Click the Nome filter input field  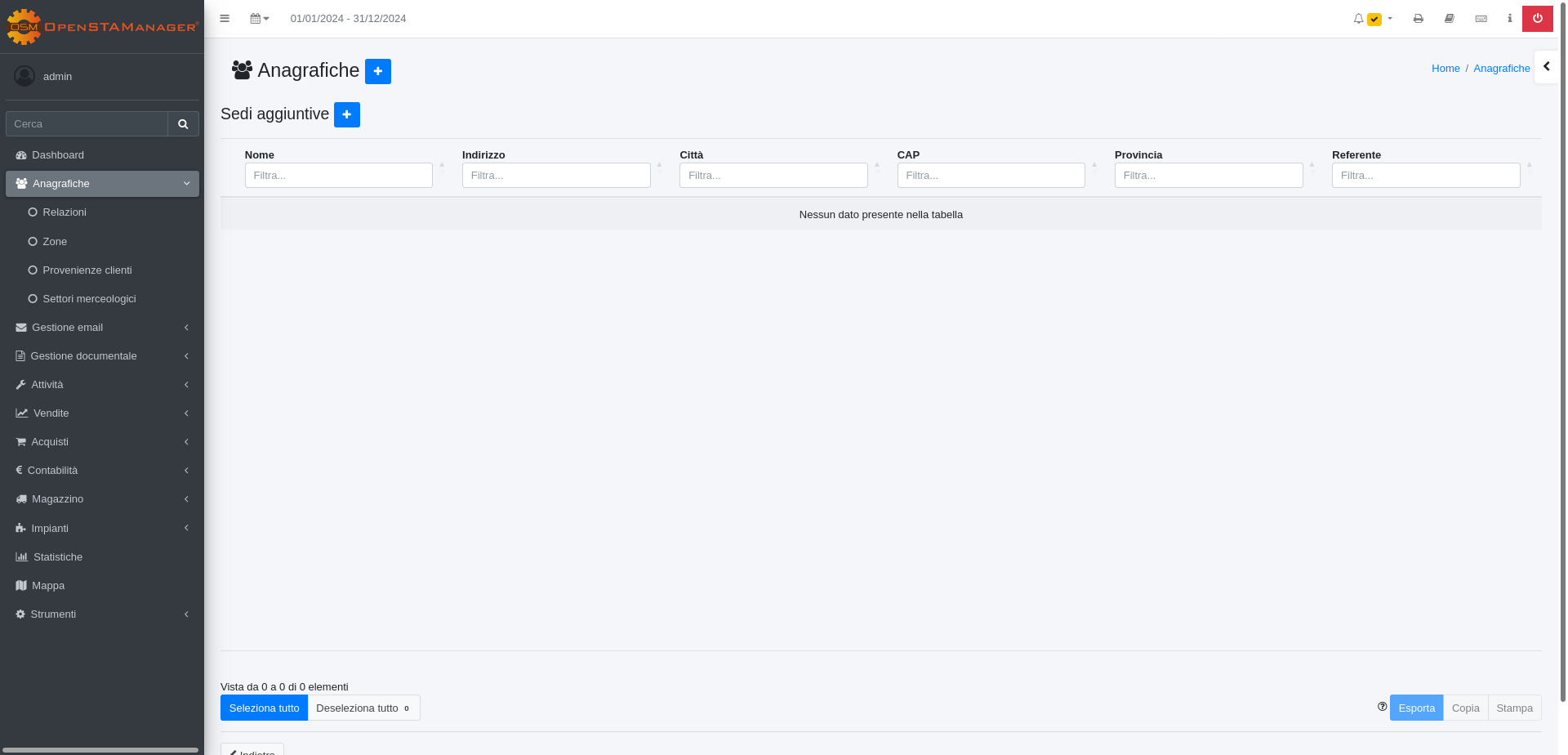pyautogui.click(x=338, y=176)
